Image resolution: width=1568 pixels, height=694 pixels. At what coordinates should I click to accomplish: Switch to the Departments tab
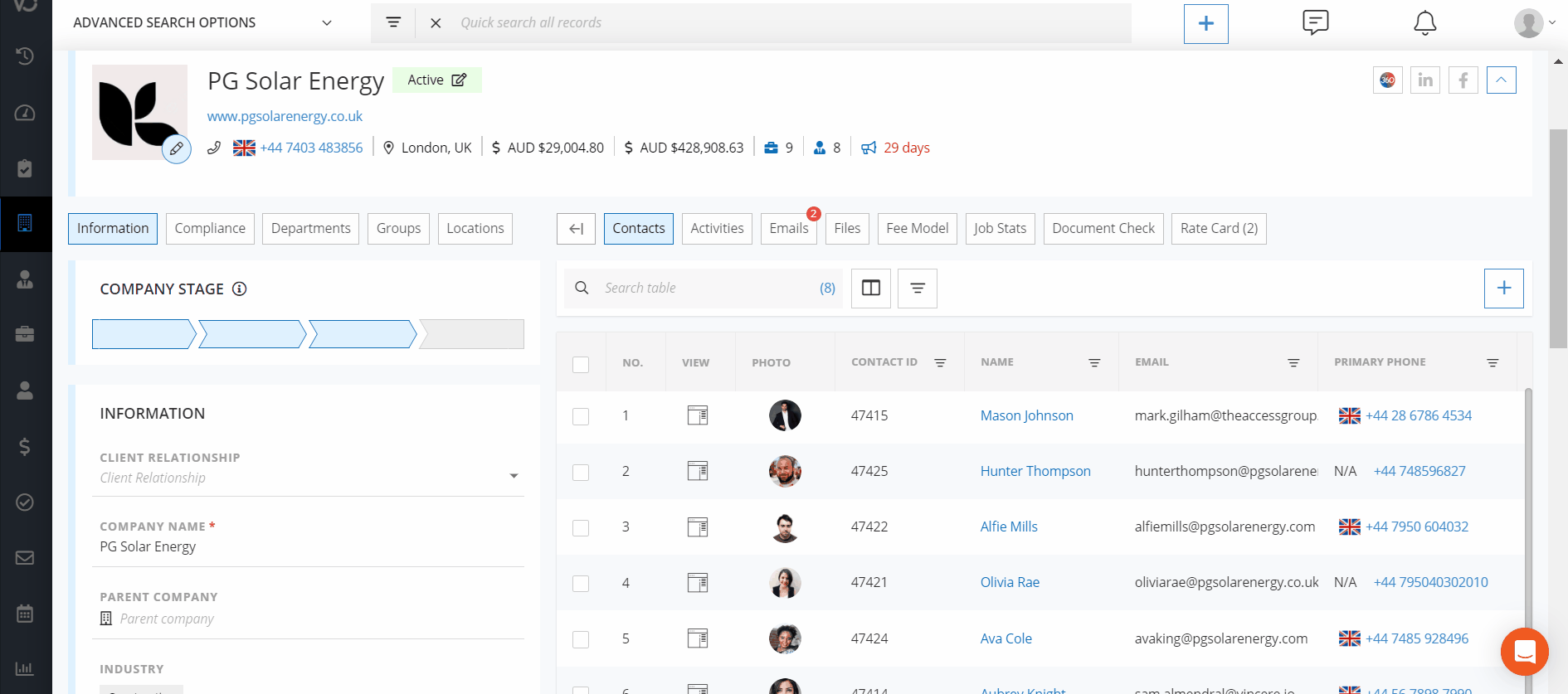310,229
